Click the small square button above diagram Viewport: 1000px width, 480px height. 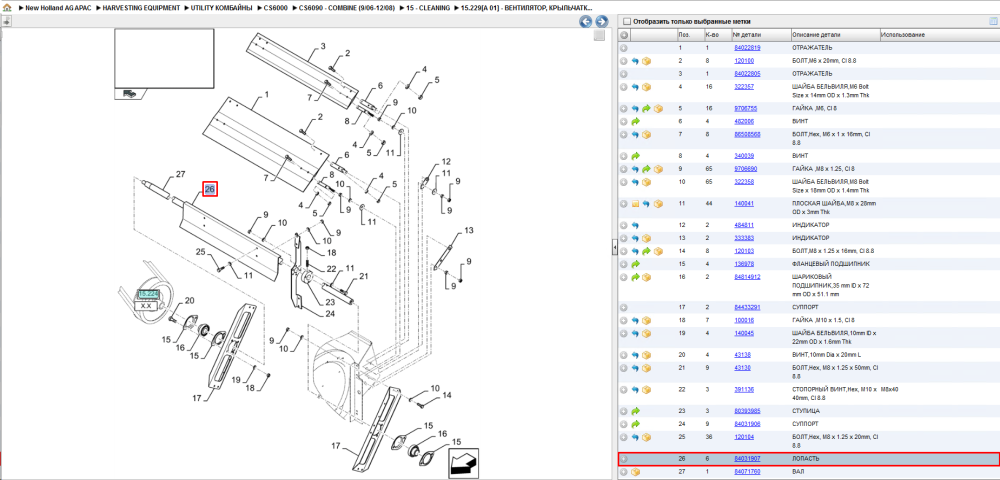click(599, 36)
